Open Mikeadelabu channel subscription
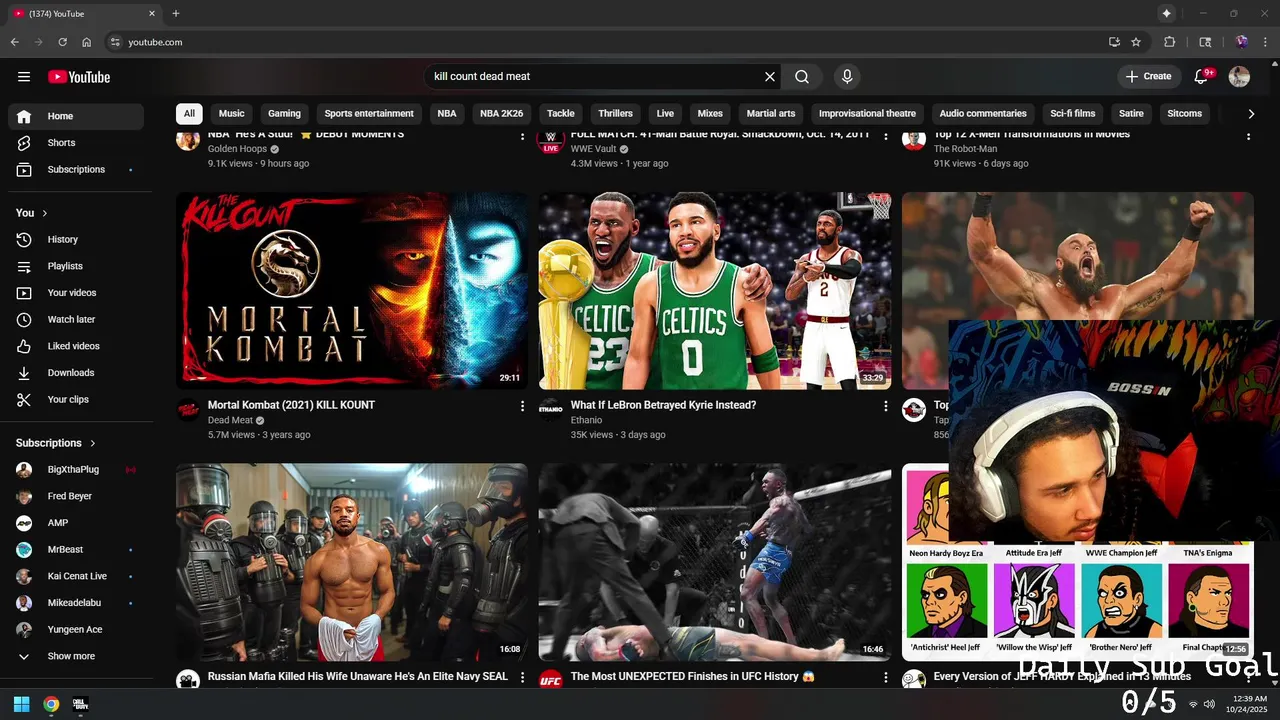The height and width of the screenshot is (720, 1280). coord(76,603)
